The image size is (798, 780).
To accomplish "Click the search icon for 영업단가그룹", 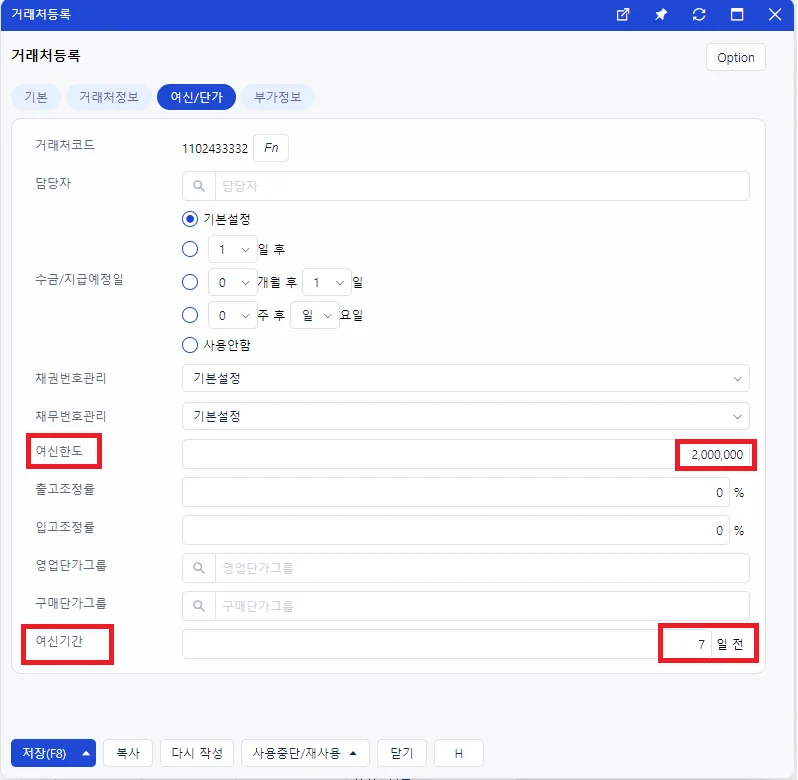I will pyautogui.click(x=199, y=568).
